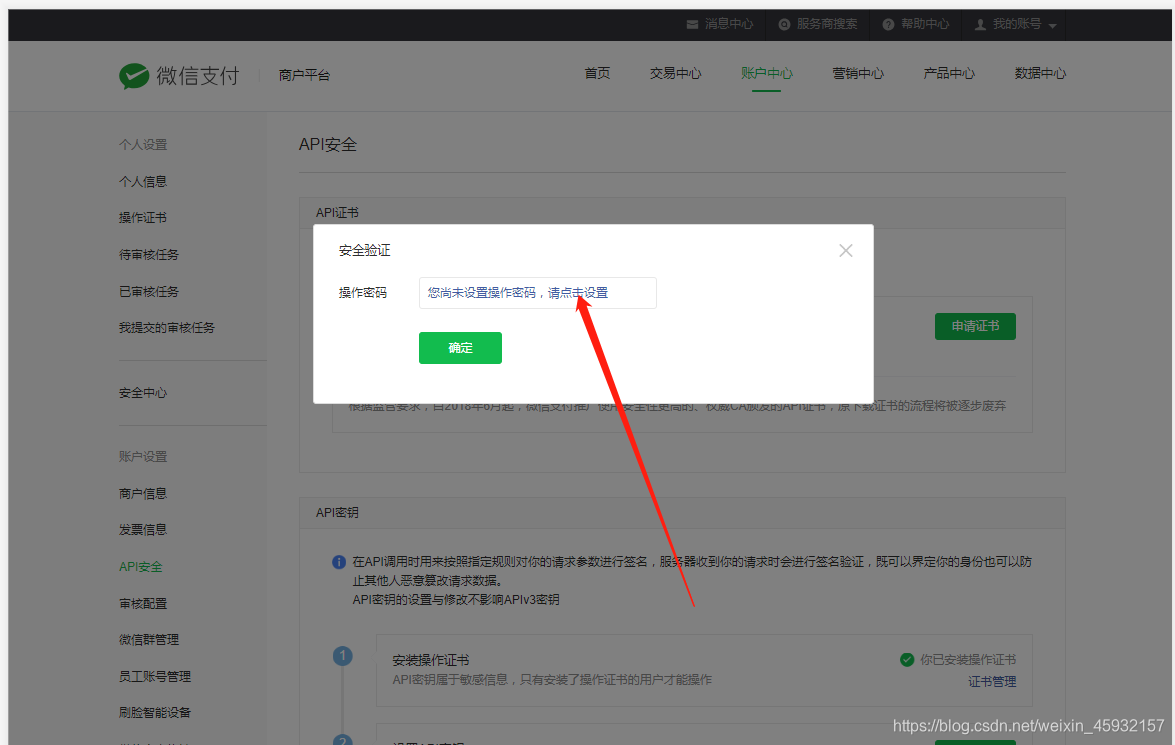Open 营销中心 navigation tab

coord(858,73)
